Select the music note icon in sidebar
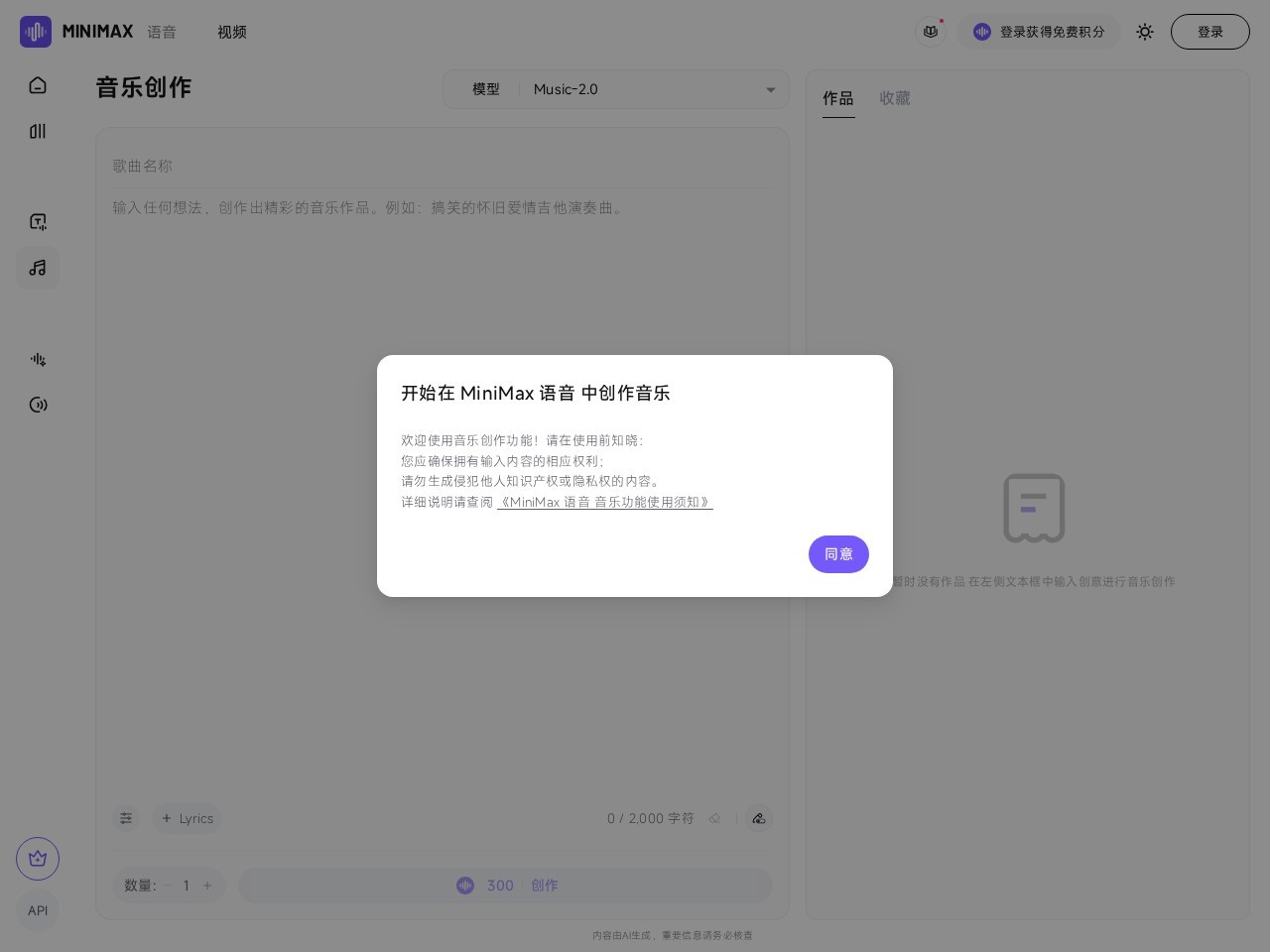This screenshot has width=1270, height=952. click(38, 268)
